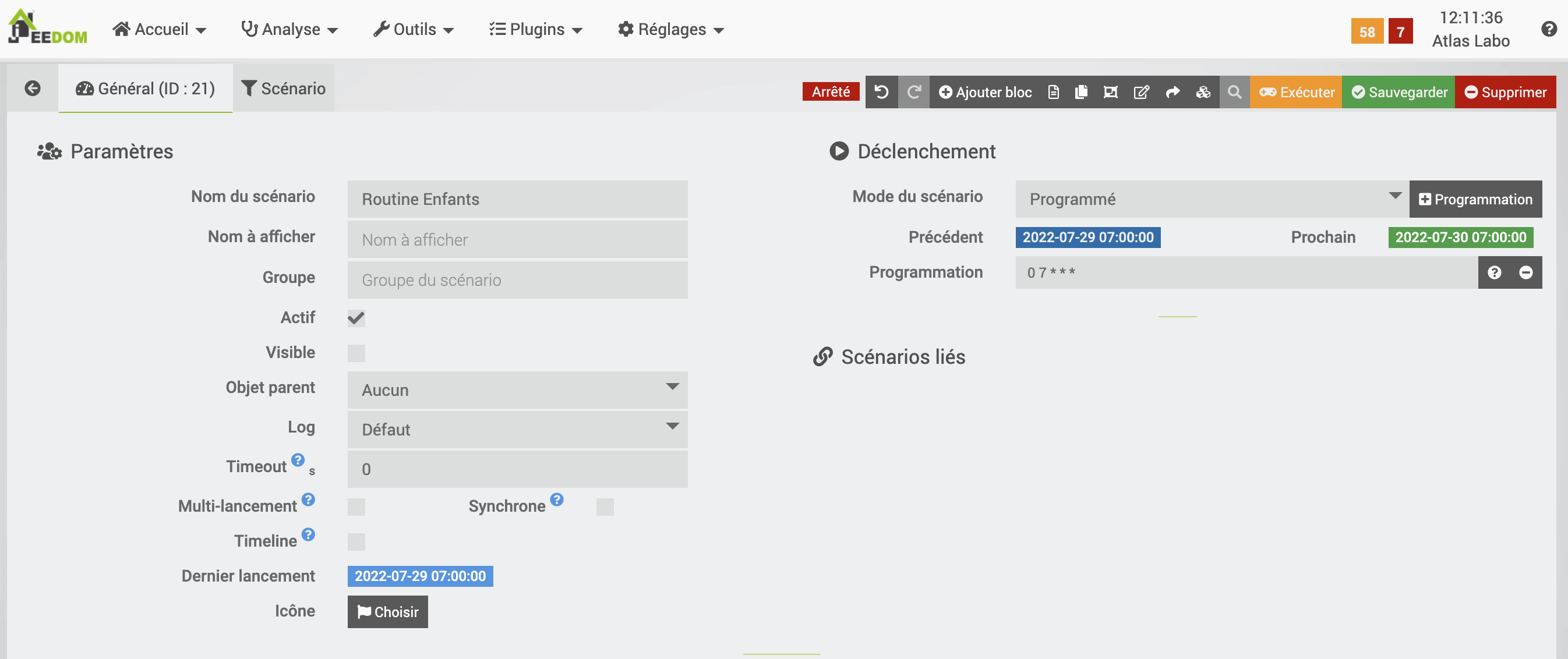Viewport: 1568px width, 659px height.
Task: Open the Mode du scénario dropdown
Action: coord(1212,199)
